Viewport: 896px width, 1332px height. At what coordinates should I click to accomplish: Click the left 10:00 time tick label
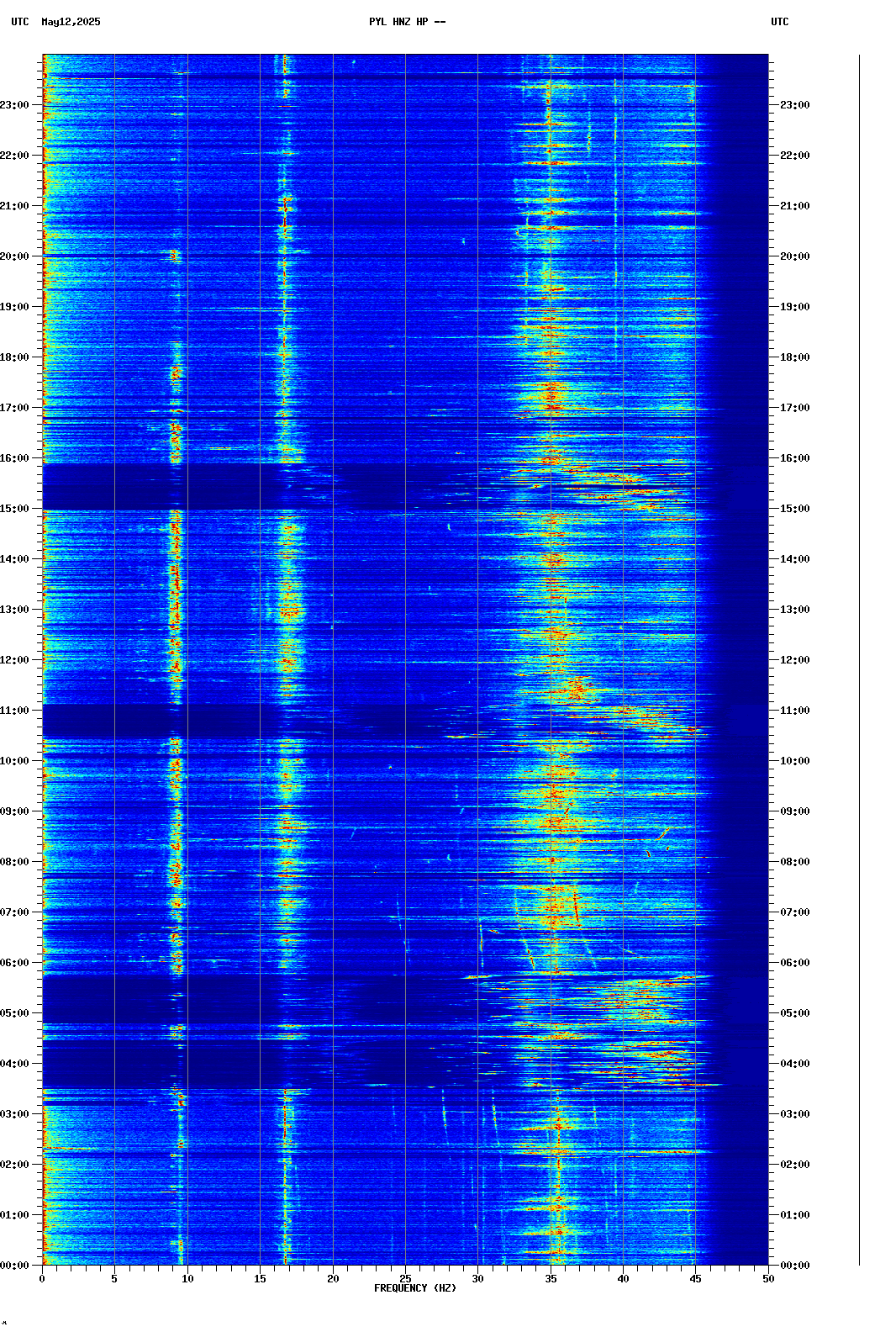(x=14, y=761)
